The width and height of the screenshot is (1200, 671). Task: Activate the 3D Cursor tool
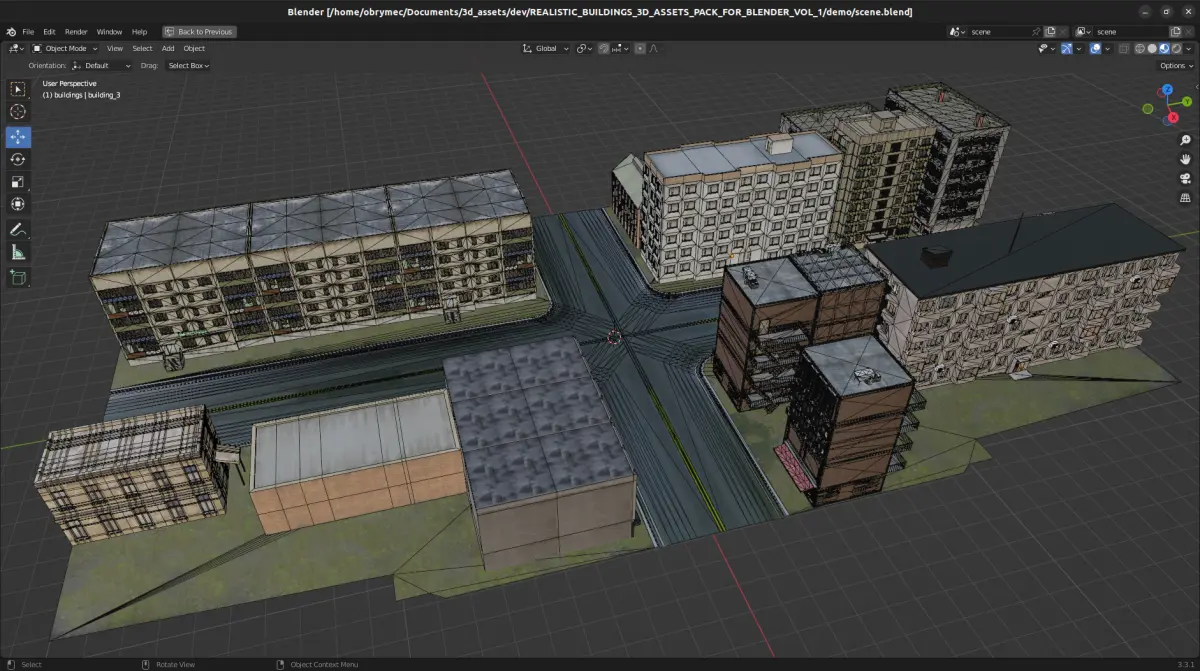(x=18, y=112)
